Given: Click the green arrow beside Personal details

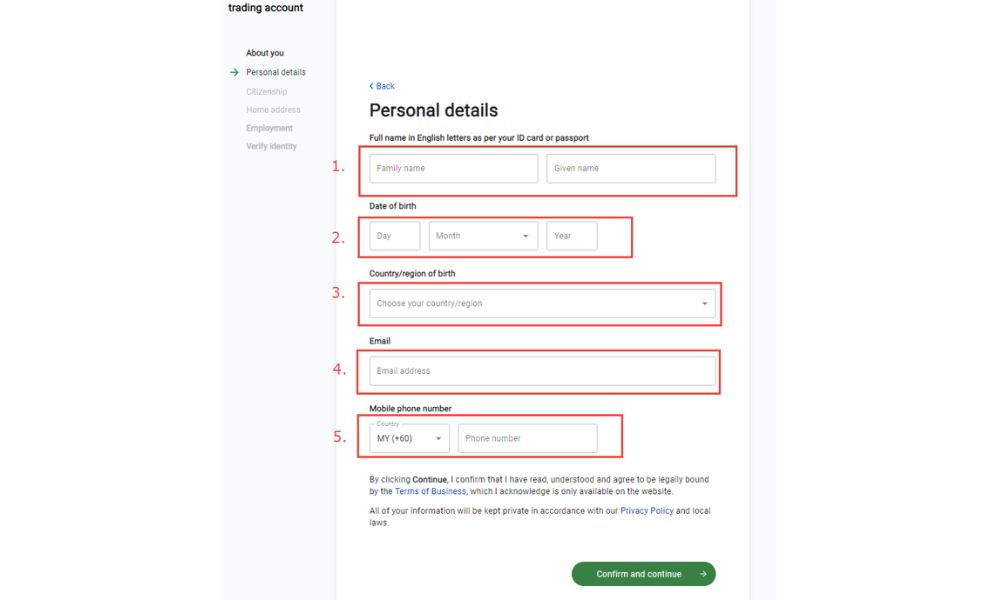Looking at the screenshot, I should coord(234,72).
